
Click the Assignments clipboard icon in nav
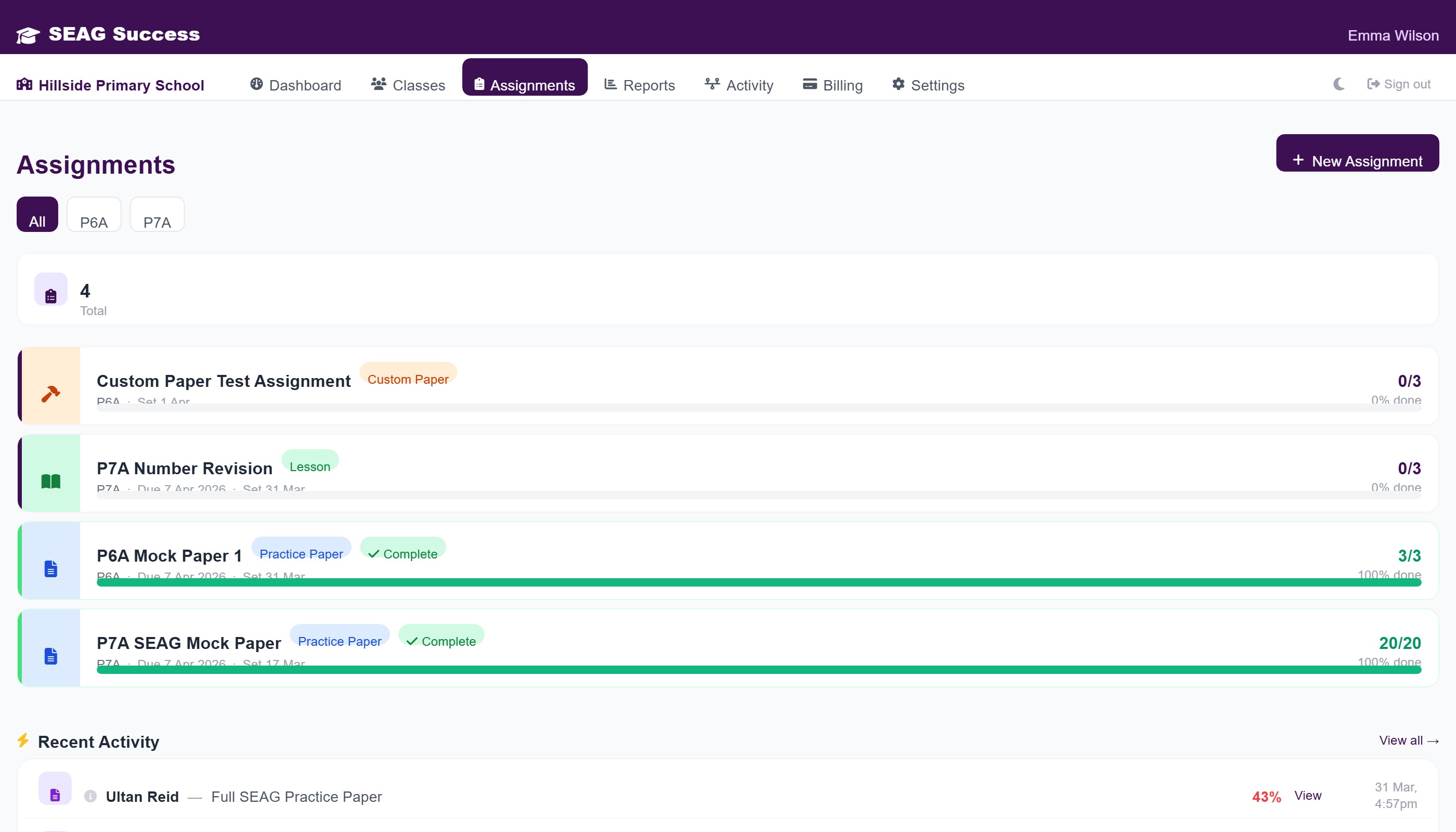pyautogui.click(x=479, y=85)
